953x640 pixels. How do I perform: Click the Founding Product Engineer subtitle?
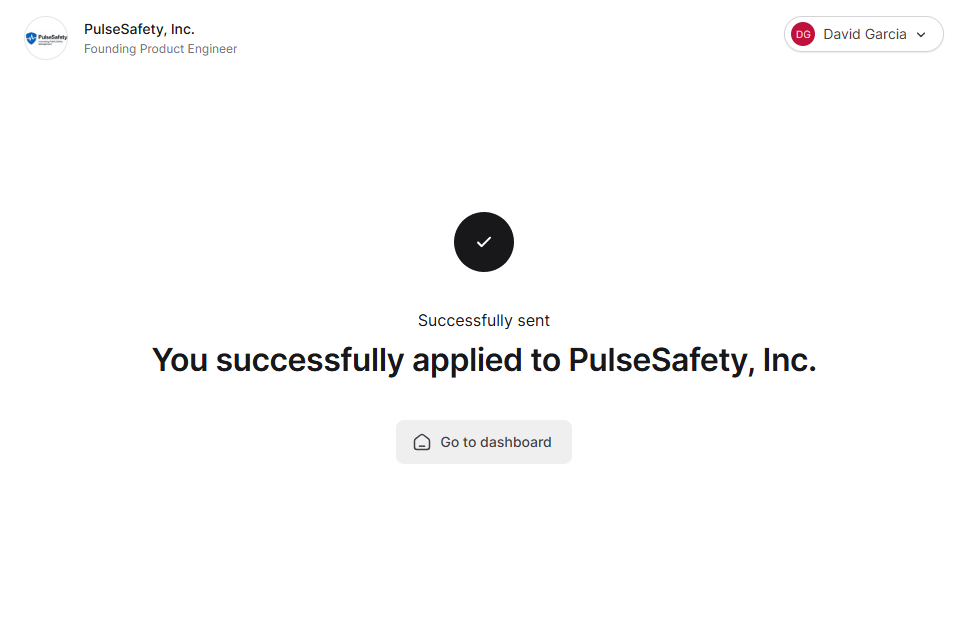point(160,49)
